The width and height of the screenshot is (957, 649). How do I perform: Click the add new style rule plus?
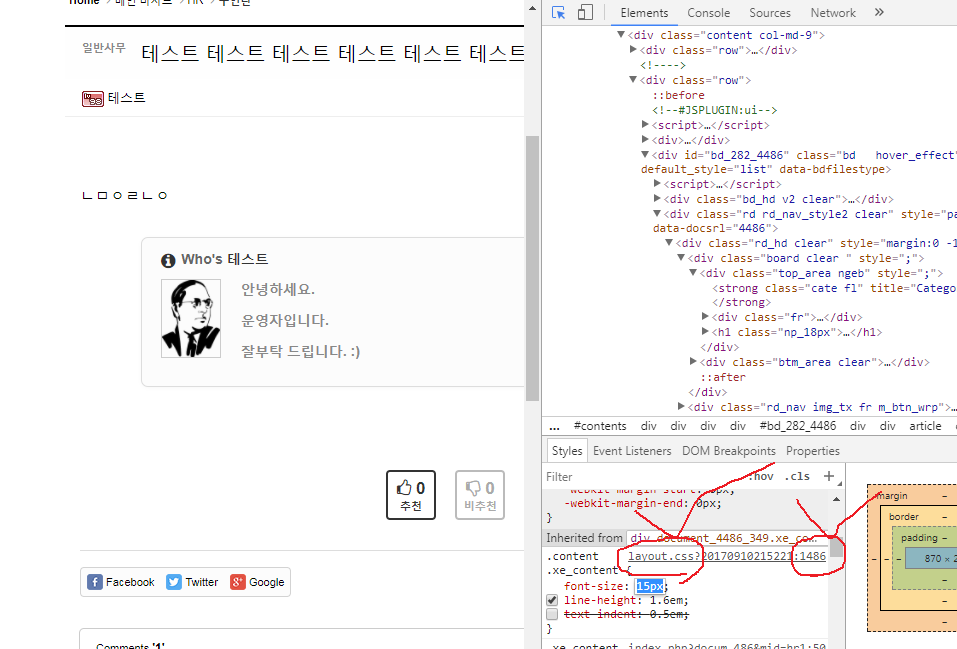pos(828,476)
